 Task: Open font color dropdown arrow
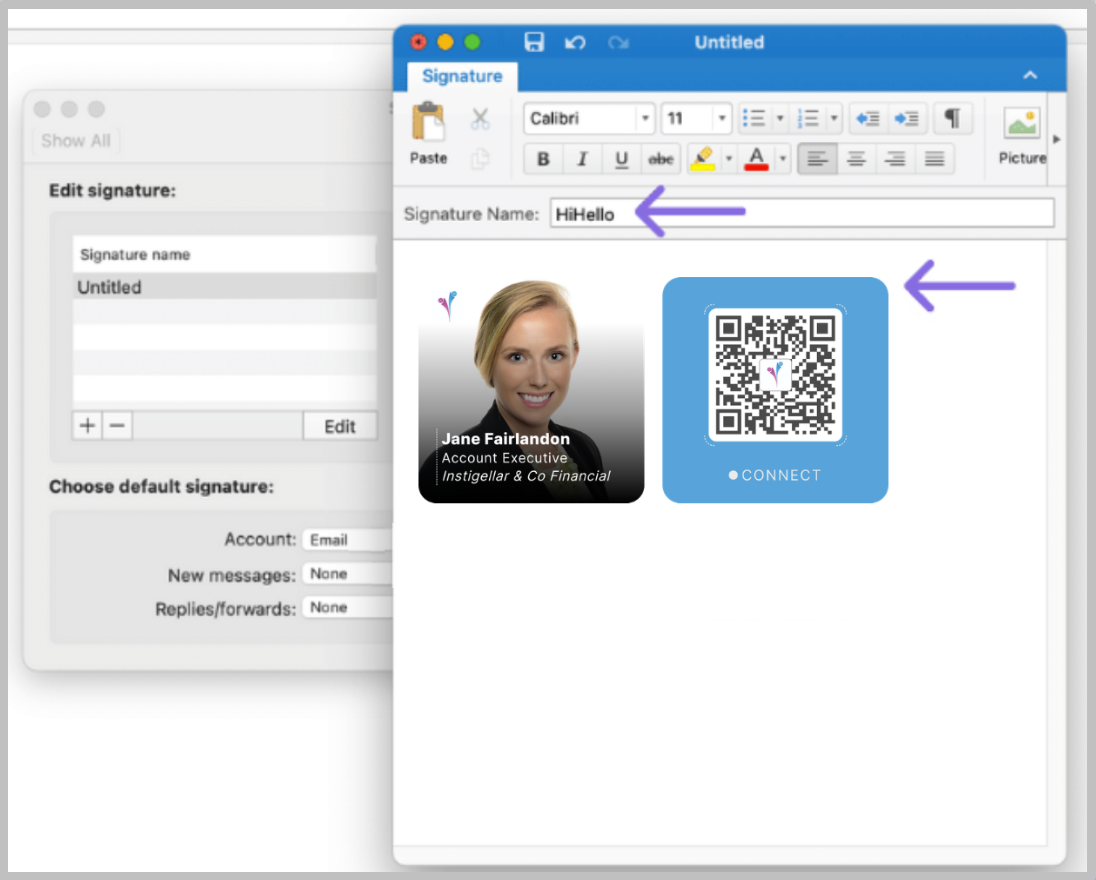[x=783, y=159]
